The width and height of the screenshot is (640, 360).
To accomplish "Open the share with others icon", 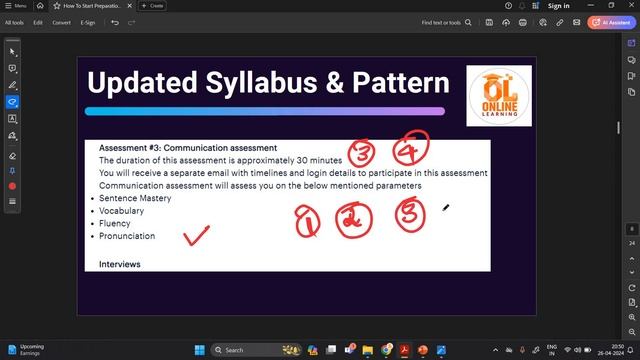I will pos(542,22).
